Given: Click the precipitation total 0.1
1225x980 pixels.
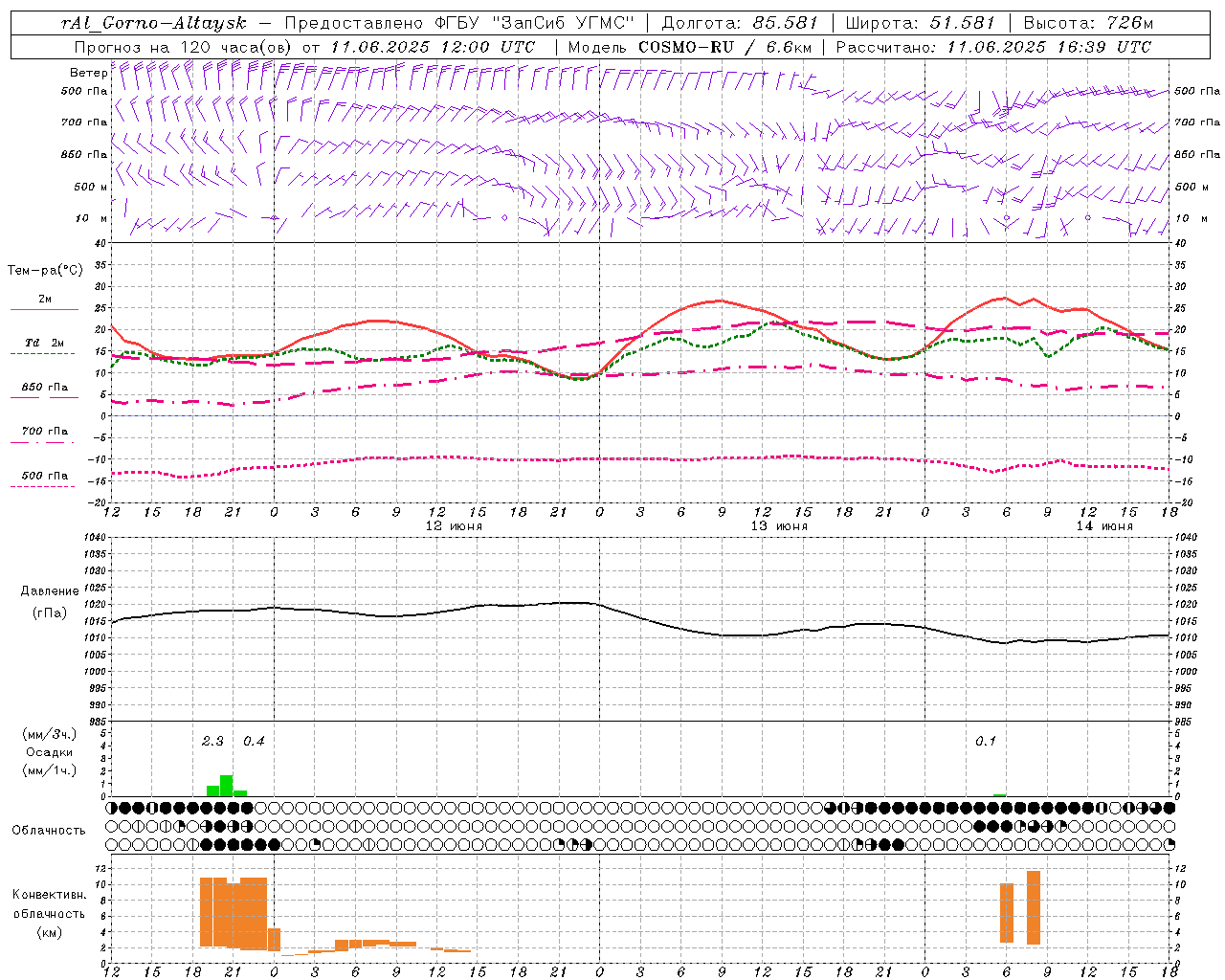Looking at the screenshot, I should 986,742.
